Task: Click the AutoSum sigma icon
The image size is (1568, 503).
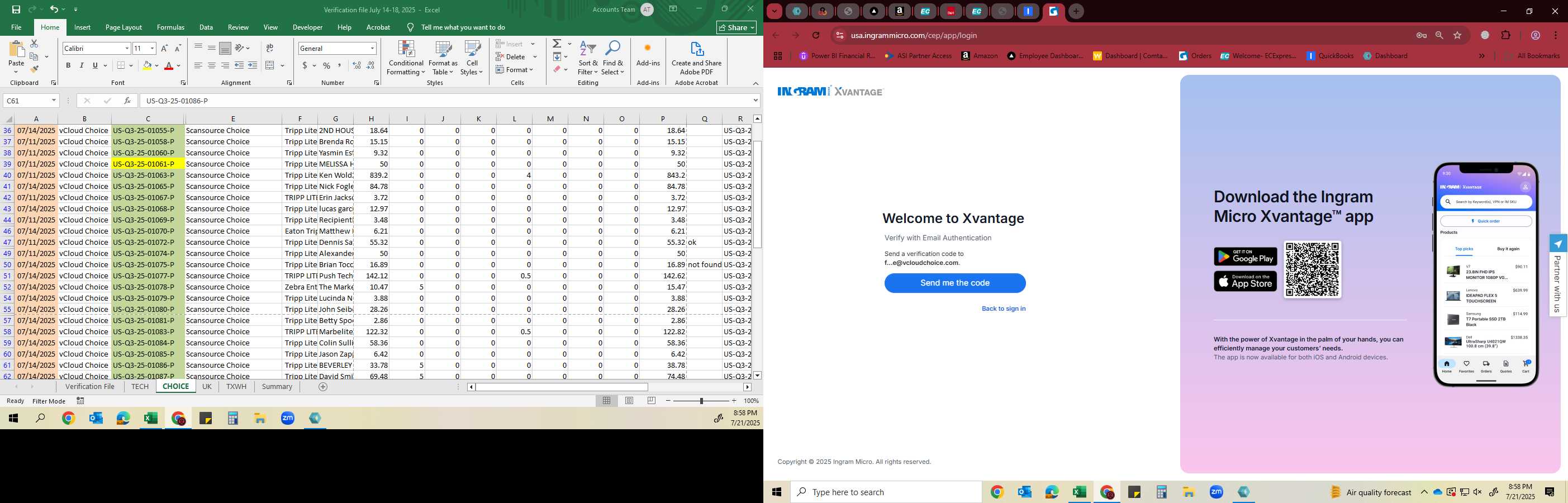Action: click(557, 44)
